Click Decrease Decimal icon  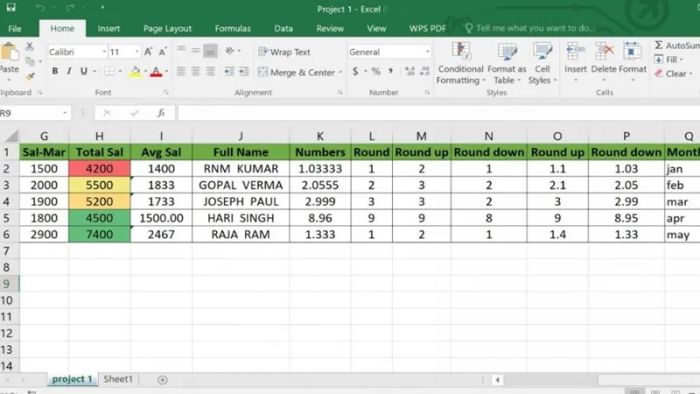[x=425, y=71]
